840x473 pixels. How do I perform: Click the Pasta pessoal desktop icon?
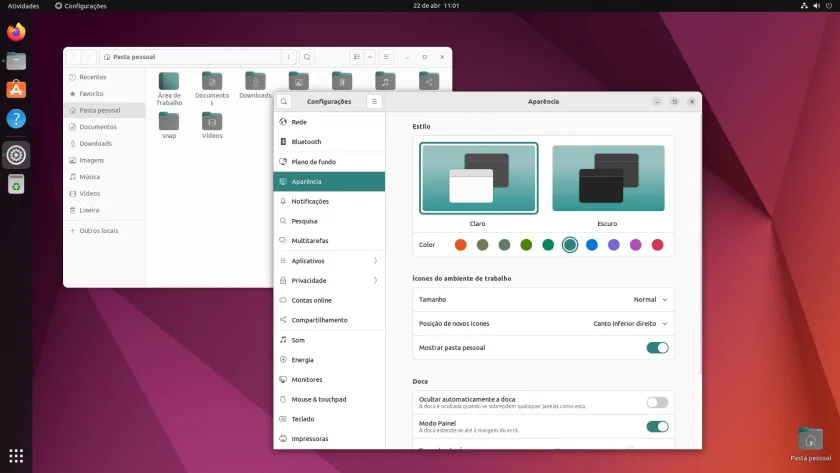click(810, 444)
